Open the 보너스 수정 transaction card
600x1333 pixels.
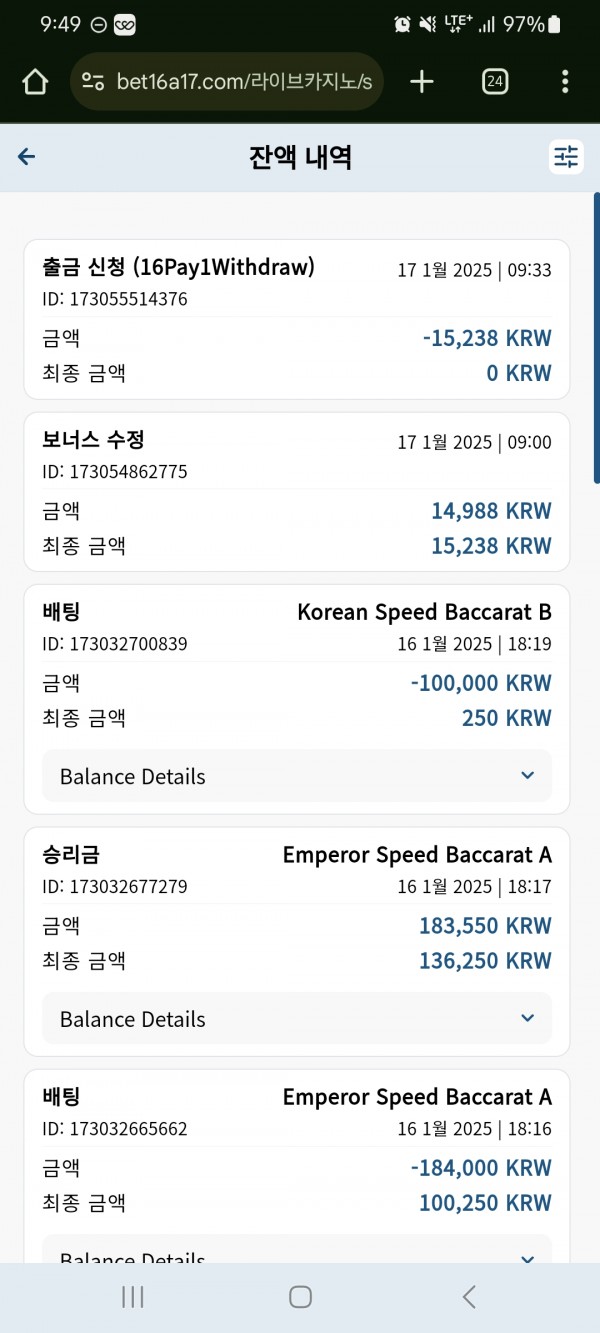click(x=297, y=492)
